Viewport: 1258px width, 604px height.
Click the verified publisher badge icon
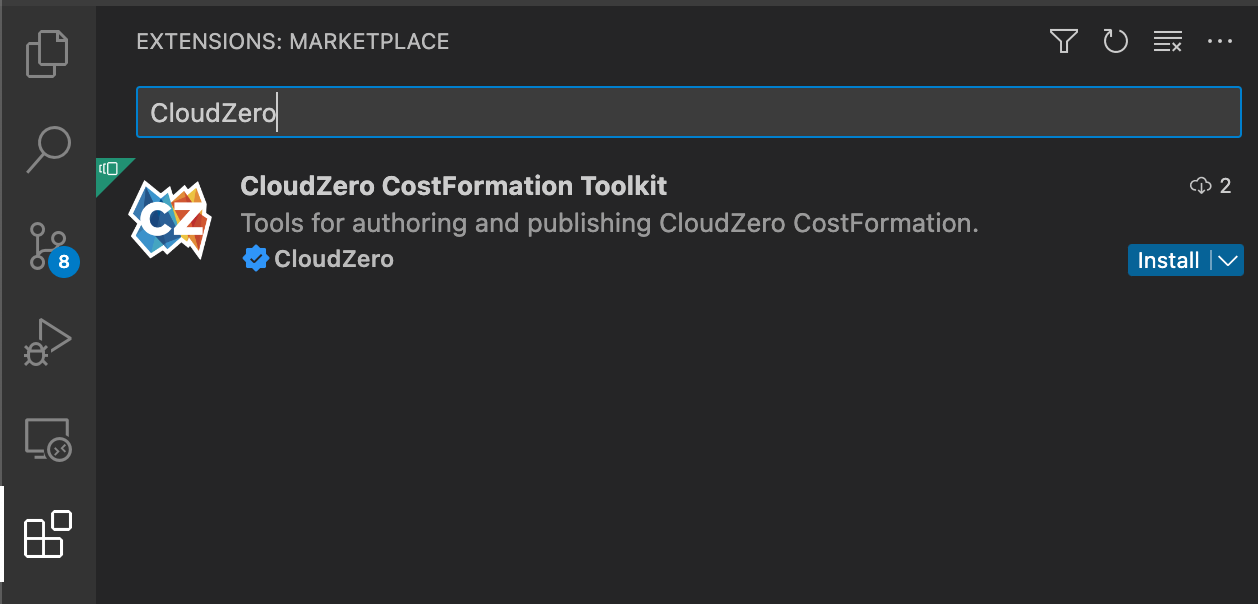pyautogui.click(x=255, y=260)
